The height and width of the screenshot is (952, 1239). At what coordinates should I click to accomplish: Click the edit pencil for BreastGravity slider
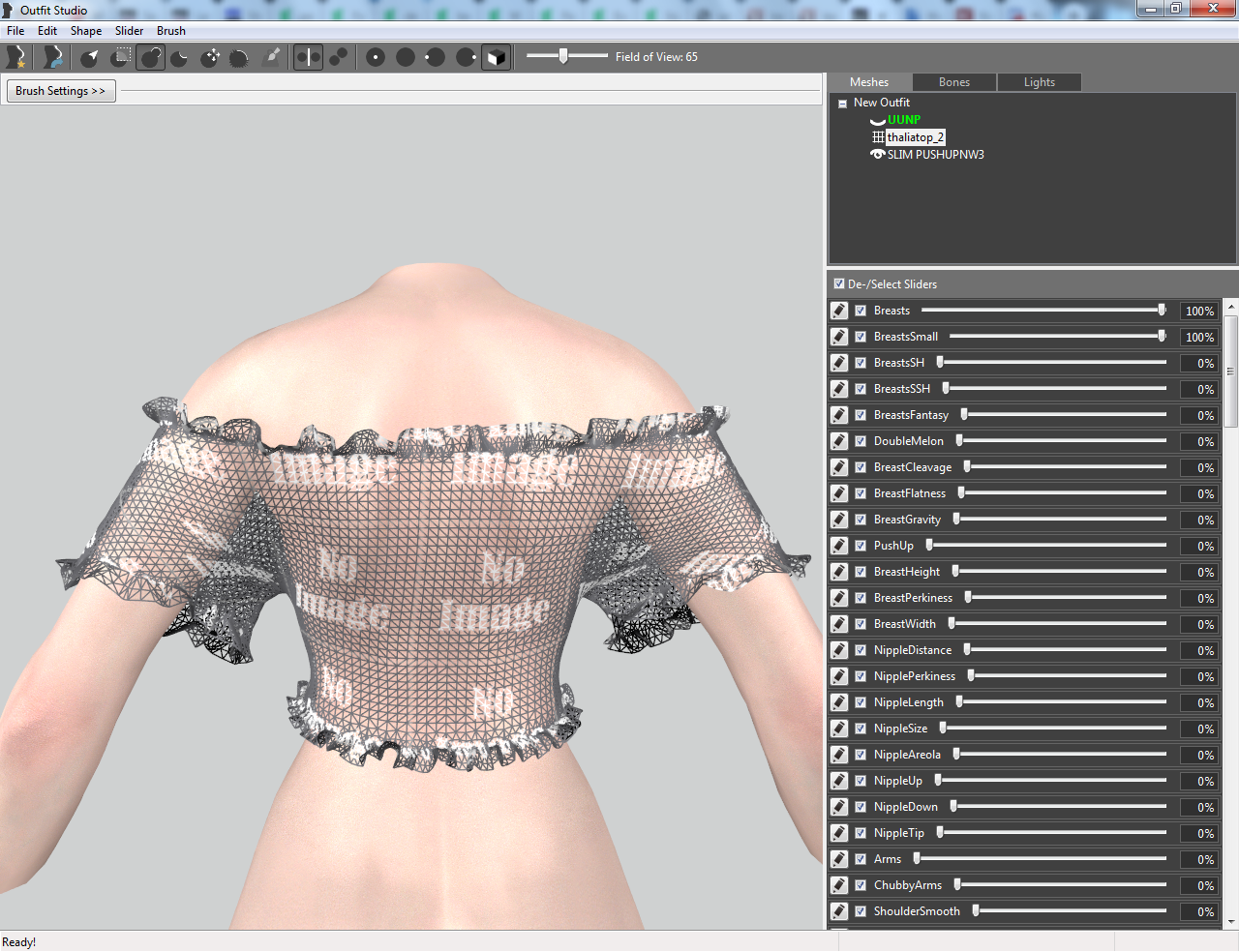pyautogui.click(x=839, y=520)
